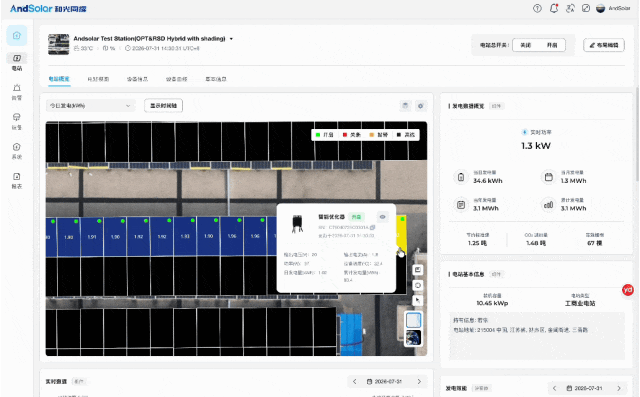640x397 pixels.
Task: Select the plain map style thumbnail
Action: pyautogui.click(x=413, y=320)
